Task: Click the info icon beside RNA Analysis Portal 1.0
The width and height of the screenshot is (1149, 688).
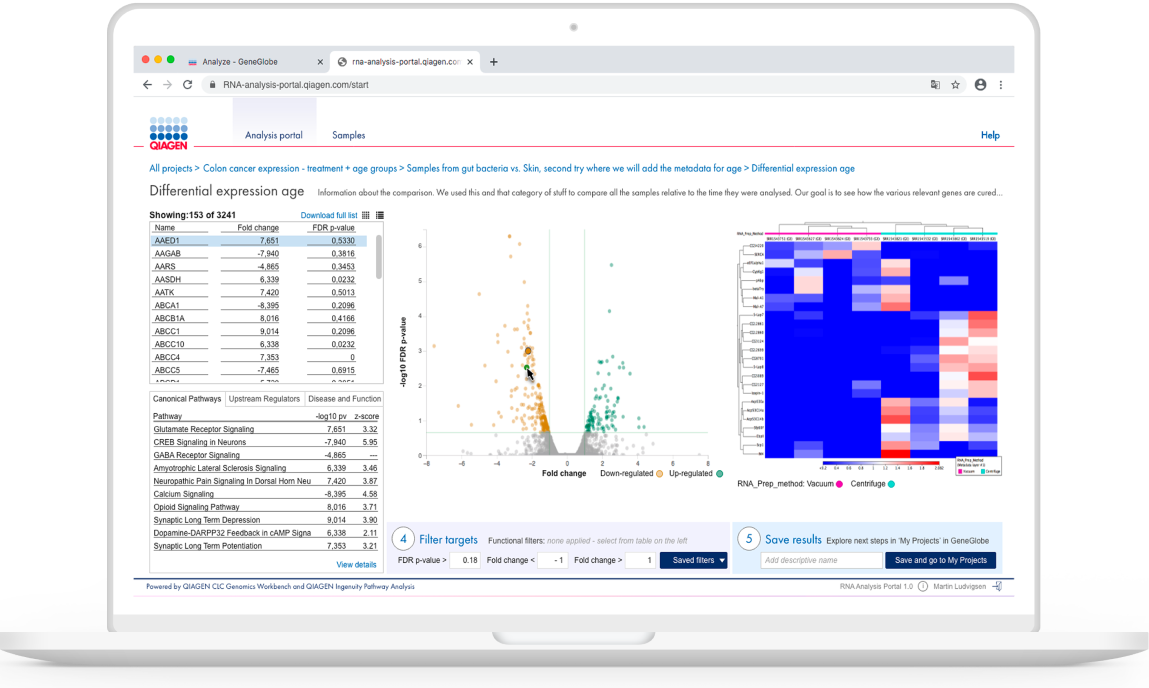Action: click(x=922, y=587)
